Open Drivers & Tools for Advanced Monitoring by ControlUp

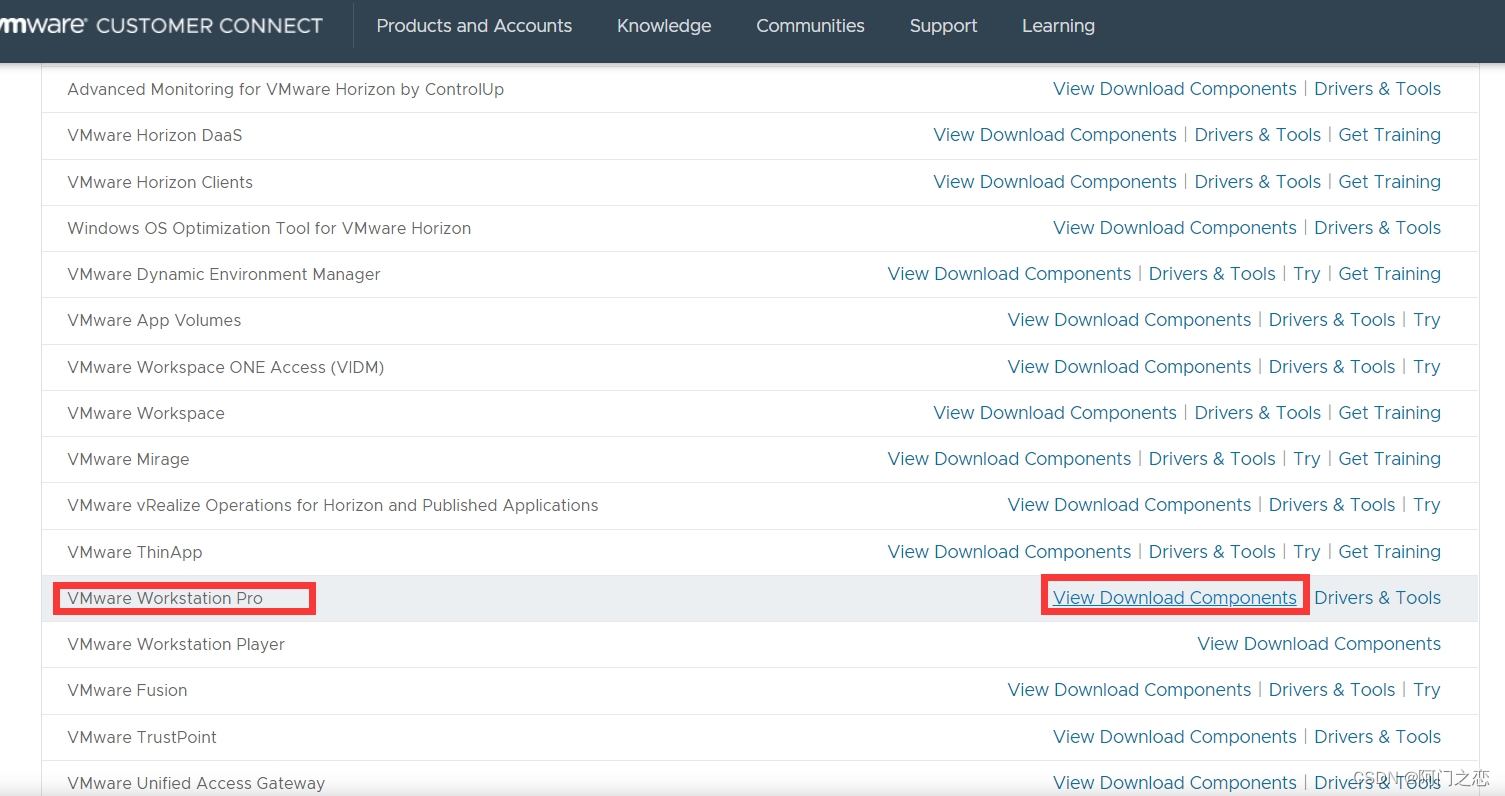coord(1377,89)
